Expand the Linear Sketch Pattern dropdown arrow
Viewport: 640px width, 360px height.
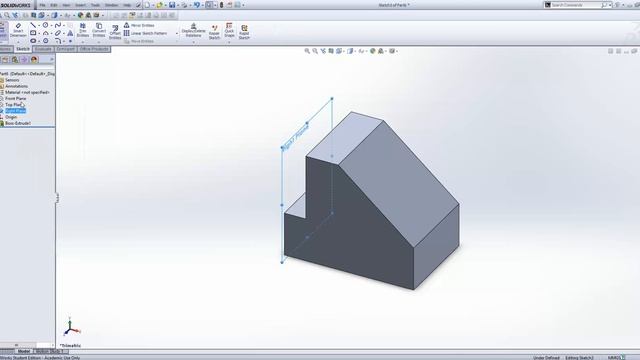tap(177, 33)
